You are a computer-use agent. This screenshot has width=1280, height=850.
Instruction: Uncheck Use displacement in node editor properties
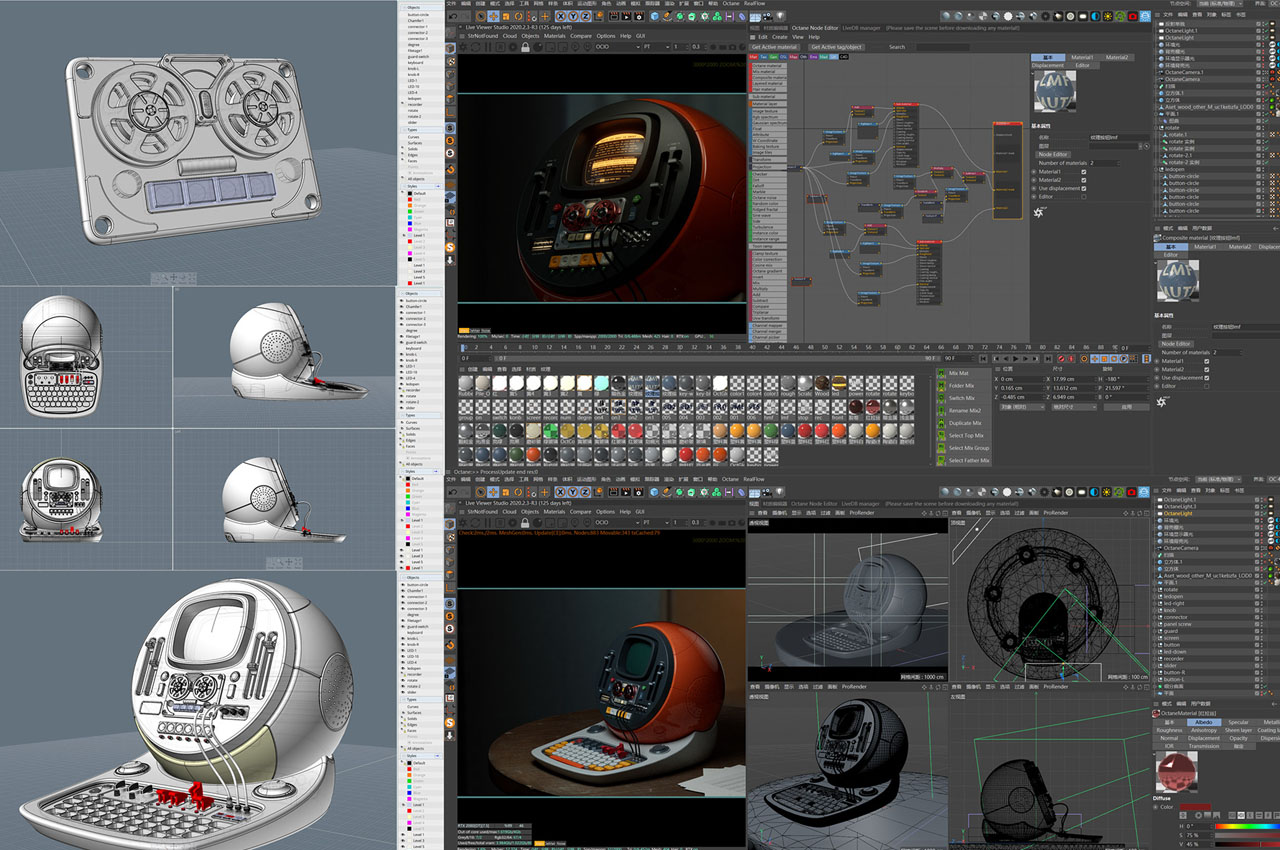coord(1084,188)
